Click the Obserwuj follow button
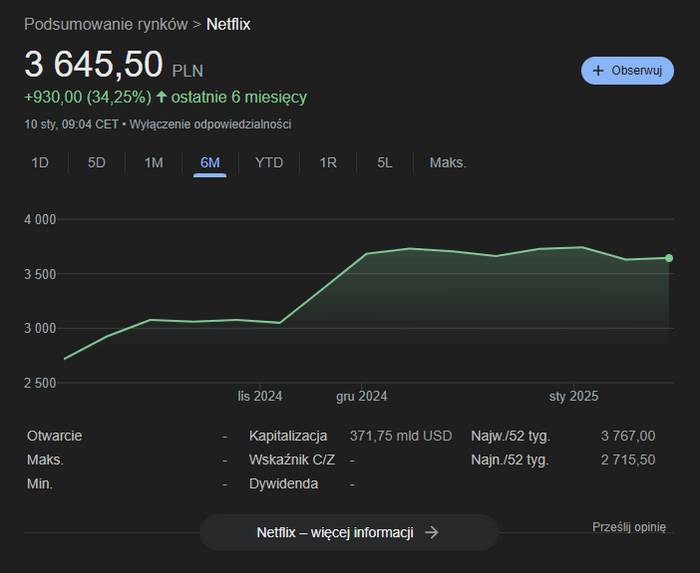The height and width of the screenshot is (573, 700). point(627,71)
